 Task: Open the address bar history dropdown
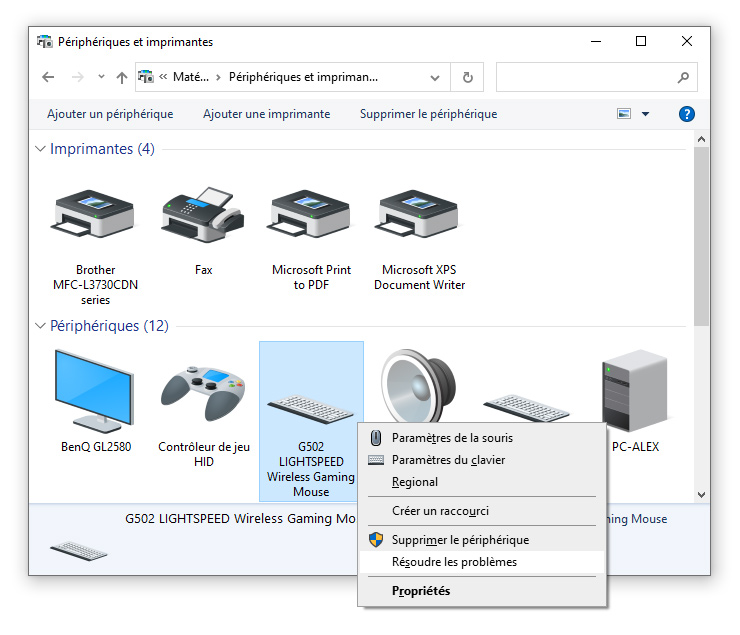(435, 77)
